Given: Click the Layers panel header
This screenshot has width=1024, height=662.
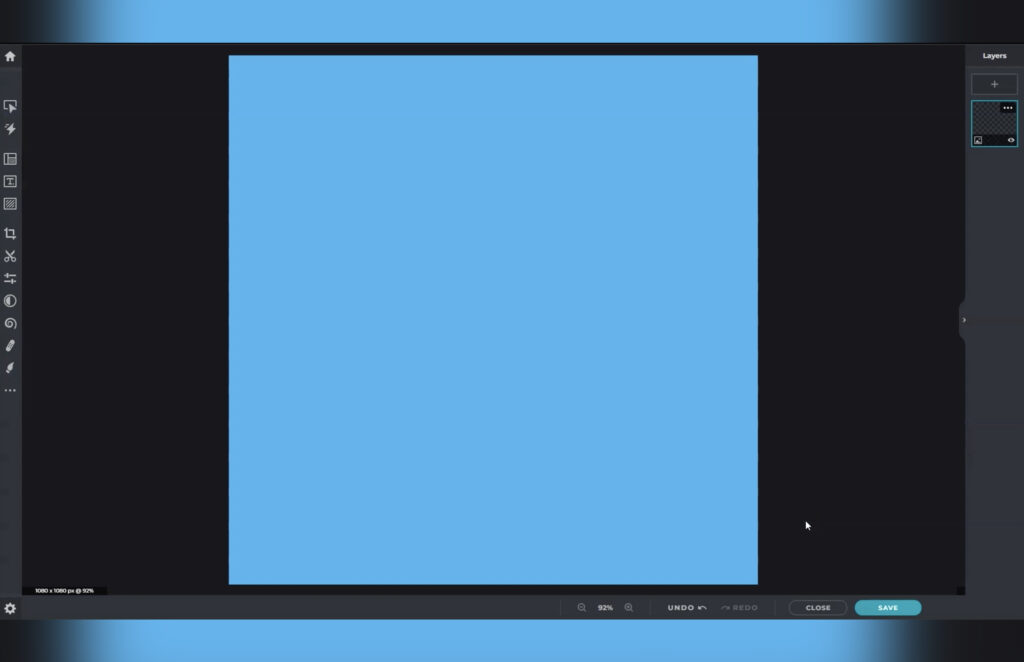Looking at the screenshot, I should [993, 56].
